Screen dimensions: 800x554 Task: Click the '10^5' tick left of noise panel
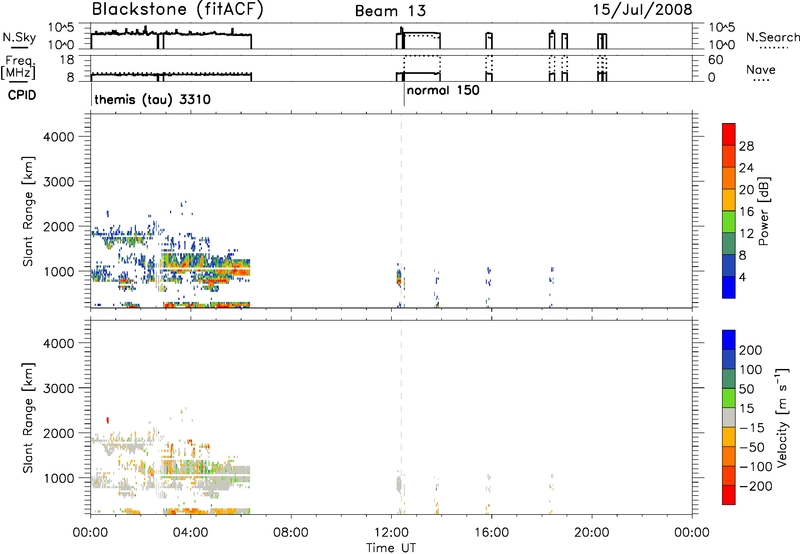[x=61, y=27]
